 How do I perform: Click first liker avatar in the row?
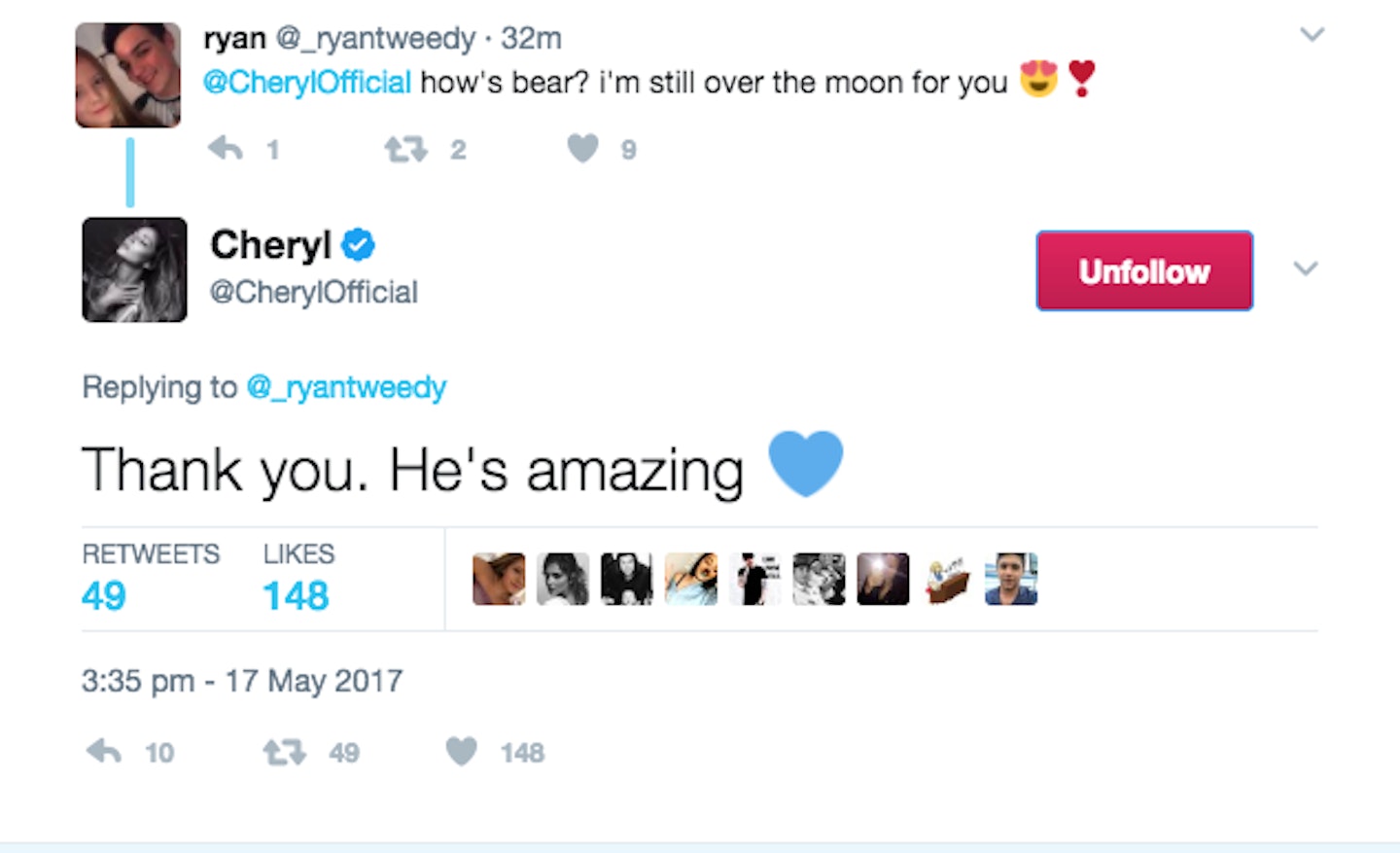[499, 579]
